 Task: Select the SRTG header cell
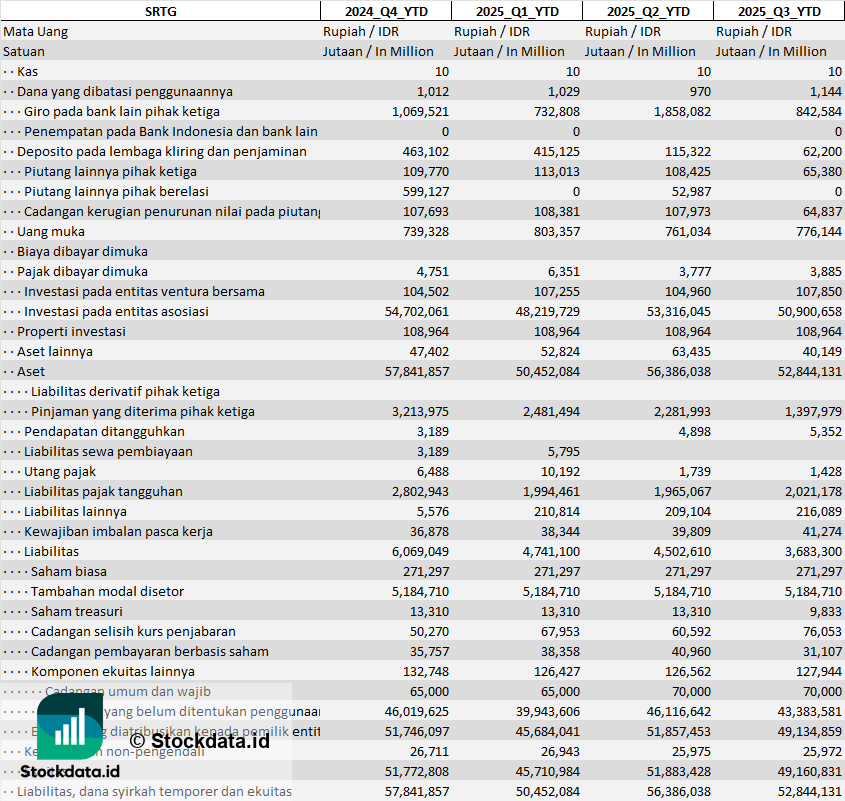pyautogui.click(x=160, y=11)
